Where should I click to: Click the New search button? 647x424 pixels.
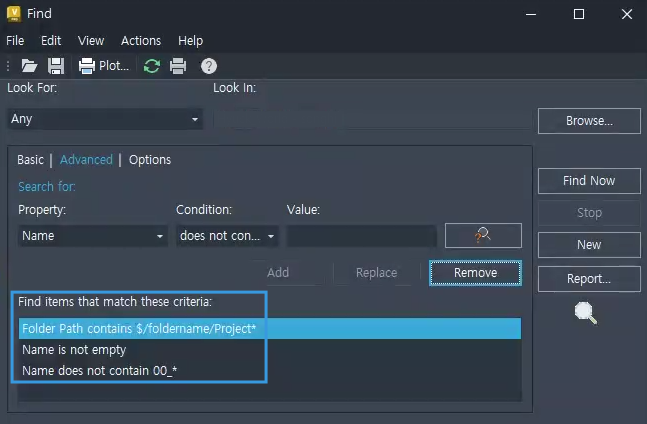pos(589,245)
